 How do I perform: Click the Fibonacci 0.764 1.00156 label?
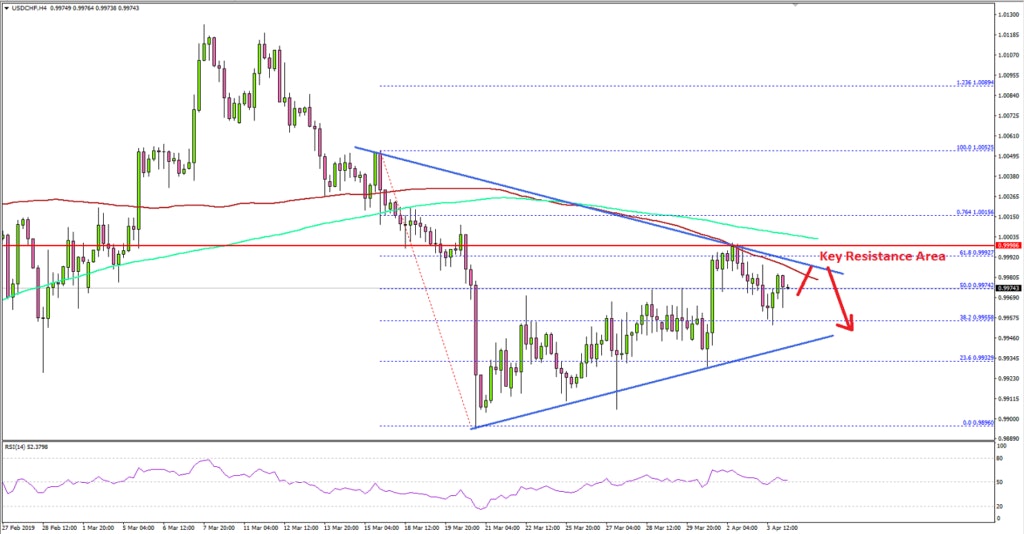(x=975, y=212)
